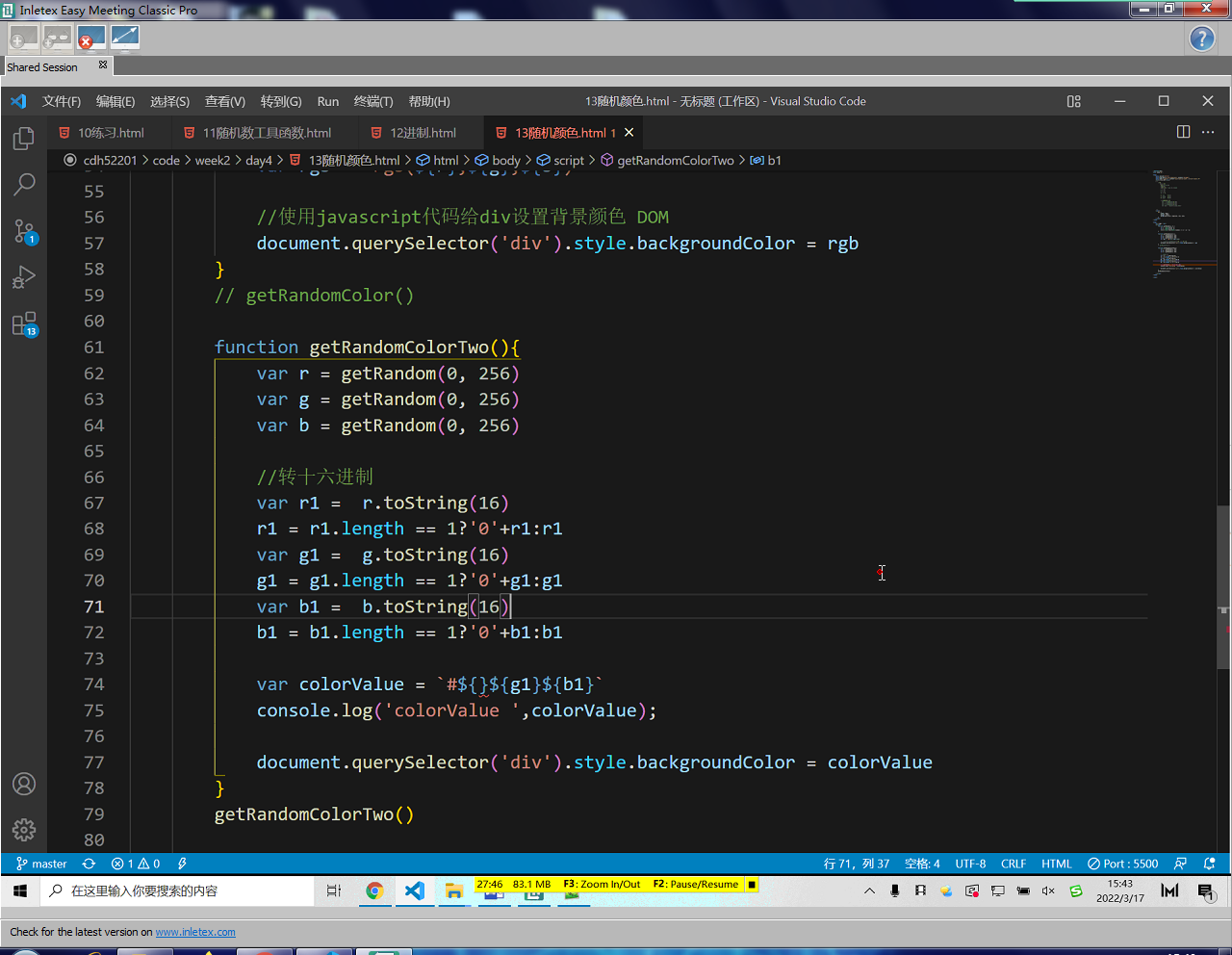Open the 终端(T) menu
This screenshot has height=955, width=1232.
[373, 101]
